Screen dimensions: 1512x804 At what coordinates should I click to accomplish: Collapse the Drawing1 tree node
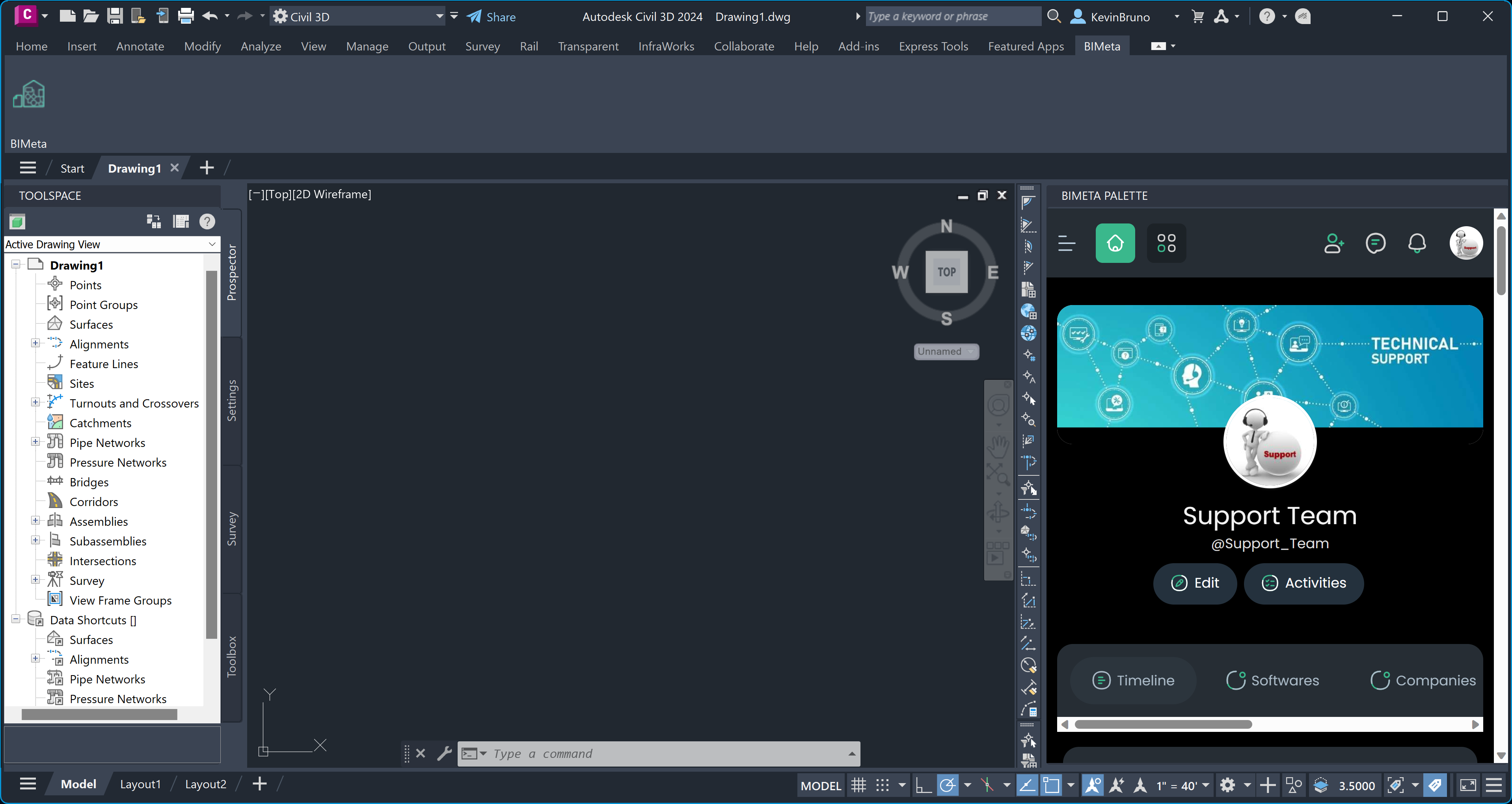pyautogui.click(x=16, y=264)
